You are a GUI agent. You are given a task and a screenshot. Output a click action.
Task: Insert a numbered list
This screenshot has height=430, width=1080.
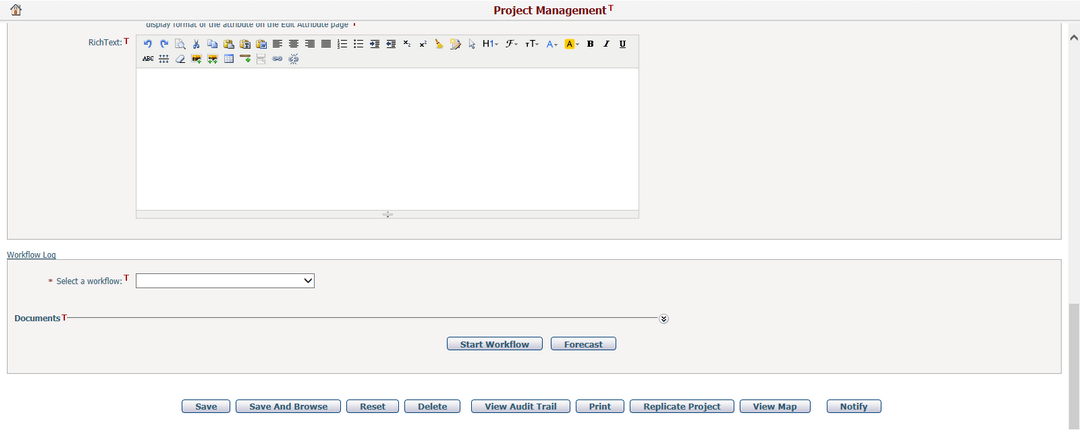(x=342, y=43)
